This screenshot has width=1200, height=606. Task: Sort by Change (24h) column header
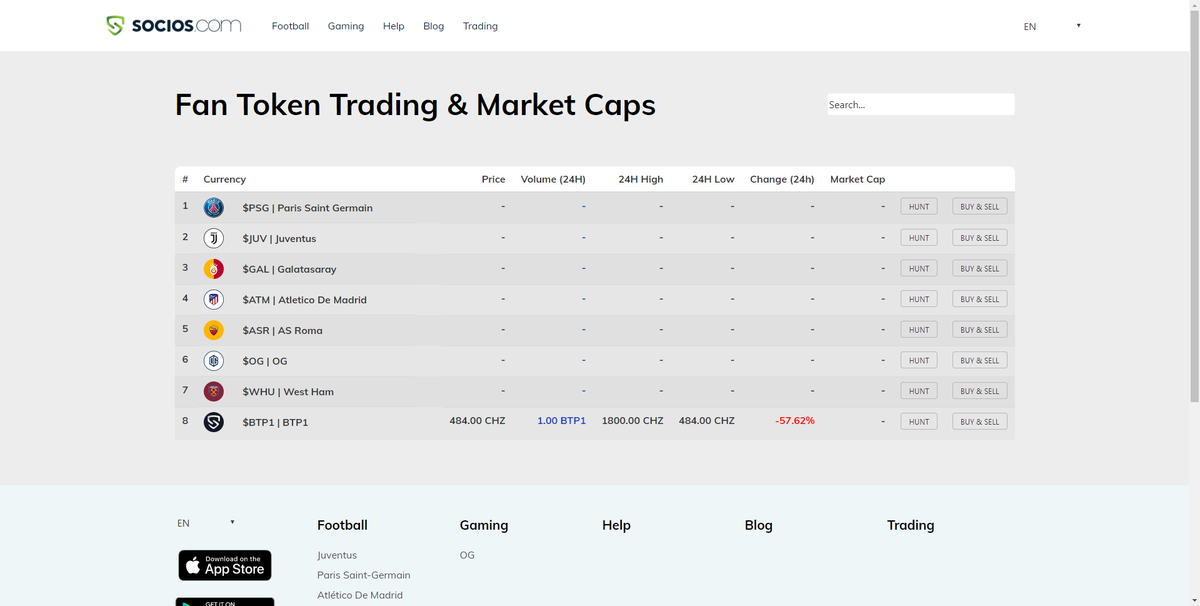click(782, 179)
